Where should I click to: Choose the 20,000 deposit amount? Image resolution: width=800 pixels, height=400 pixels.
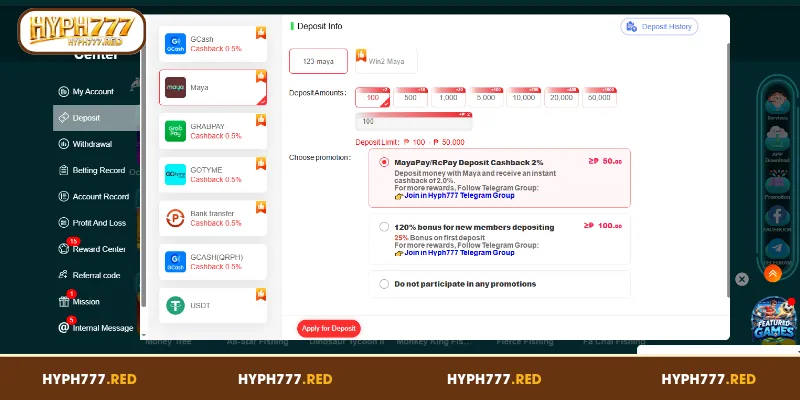[561, 97]
